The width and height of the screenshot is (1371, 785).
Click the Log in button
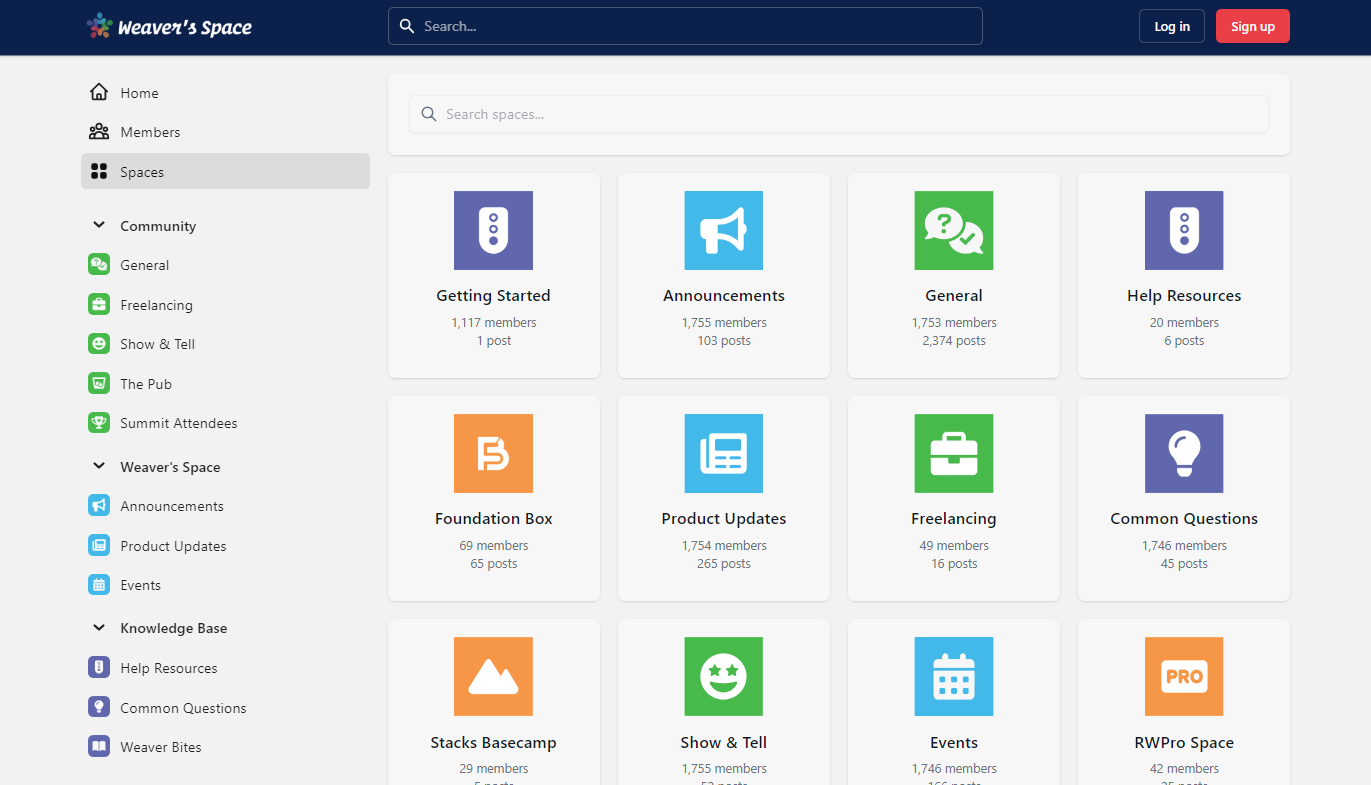1171,25
